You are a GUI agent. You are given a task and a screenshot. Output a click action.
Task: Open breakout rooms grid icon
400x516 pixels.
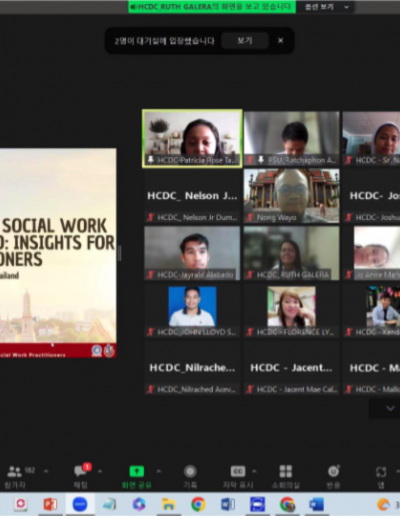click(286, 471)
